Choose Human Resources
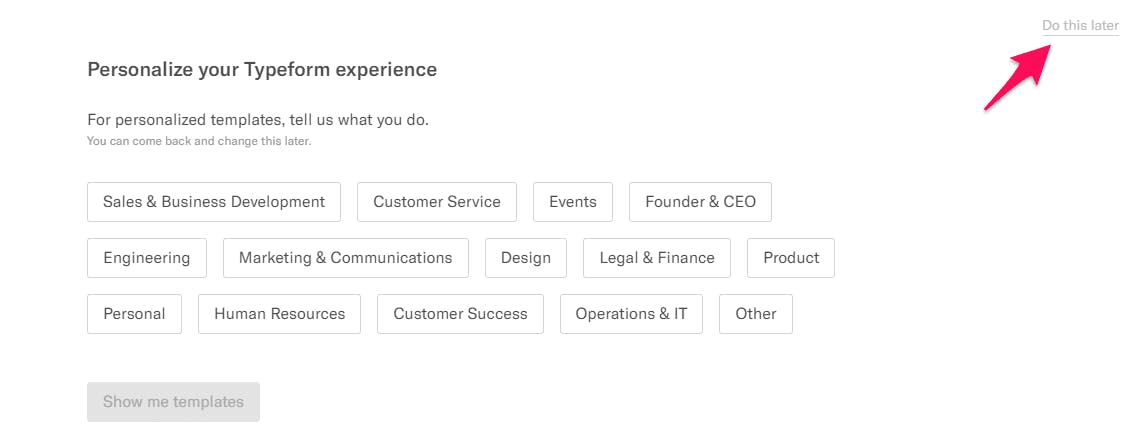The image size is (1139, 435). coord(280,314)
